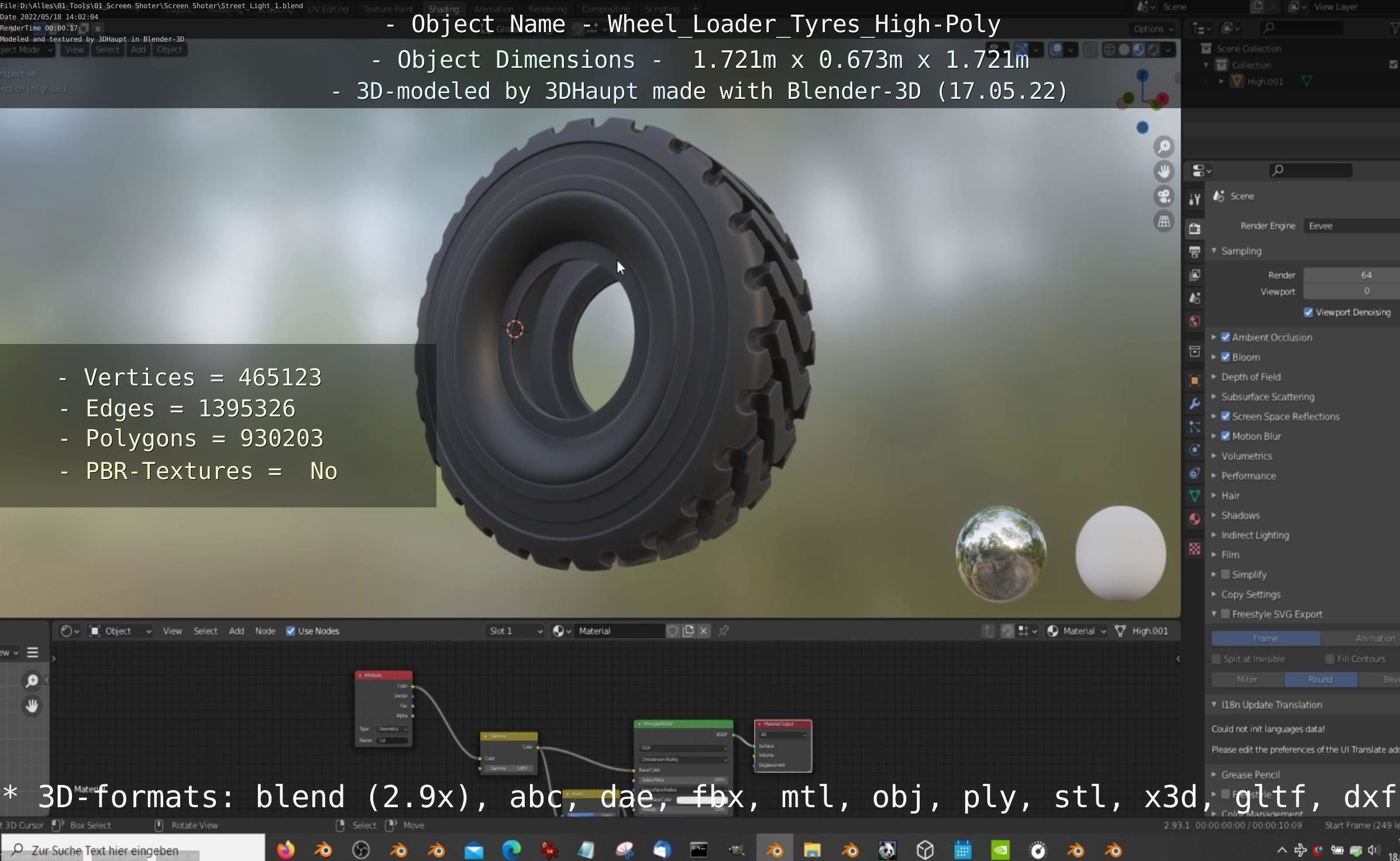This screenshot has width=1400, height=861.
Task: Open the Object properties orange square icon
Action: pos(1195,380)
